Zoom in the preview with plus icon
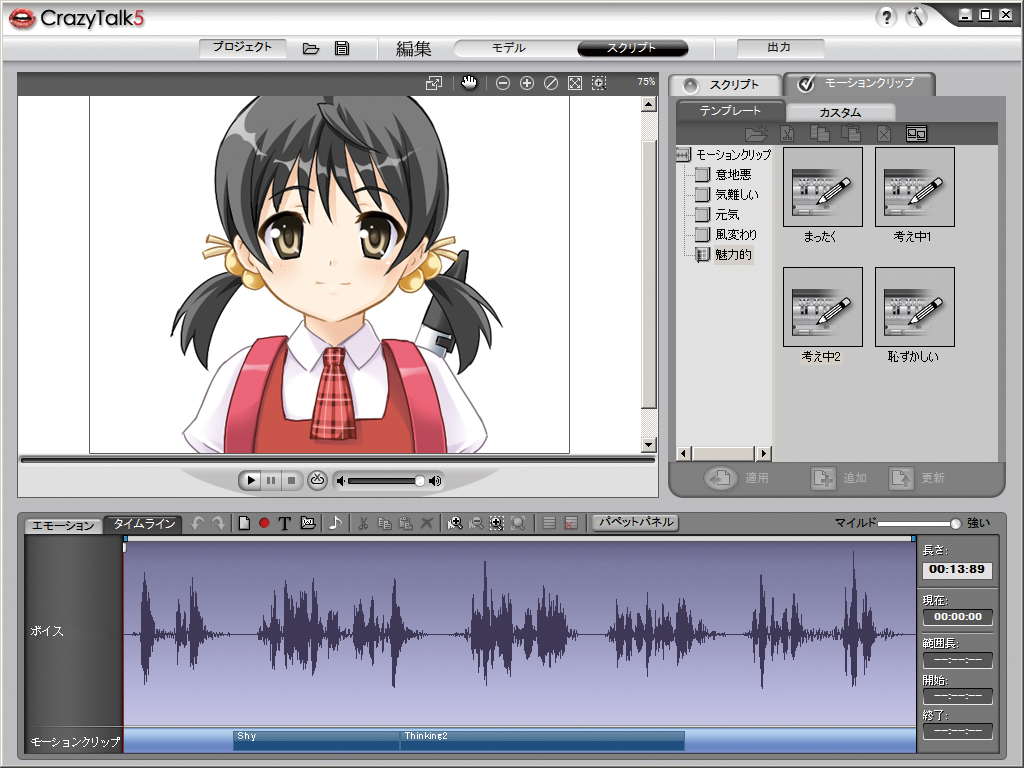Screen dimensions: 1024x768 tap(527, 83)
